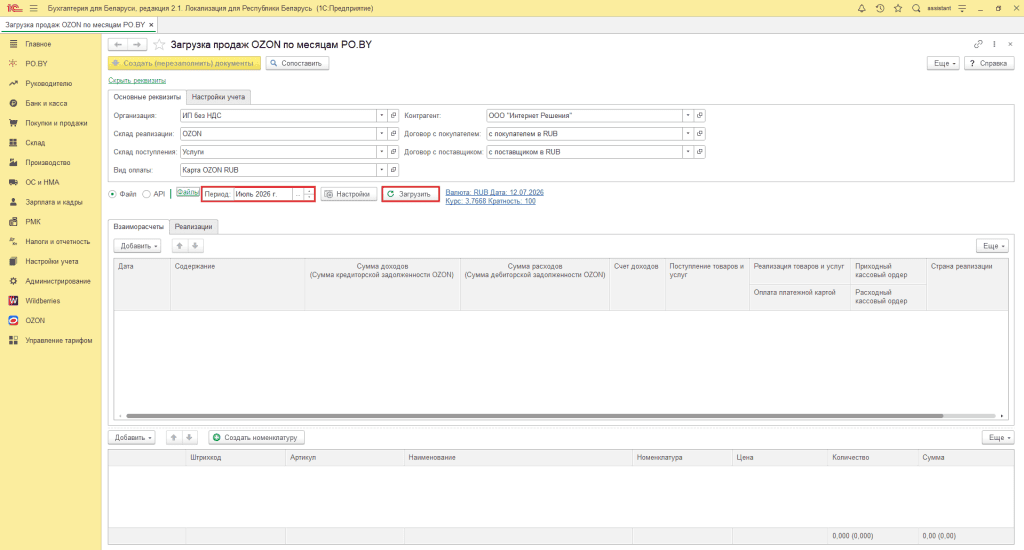Open Контрагент field open-form icon
Screen dimensions: 1024x550
pos(699,116)
